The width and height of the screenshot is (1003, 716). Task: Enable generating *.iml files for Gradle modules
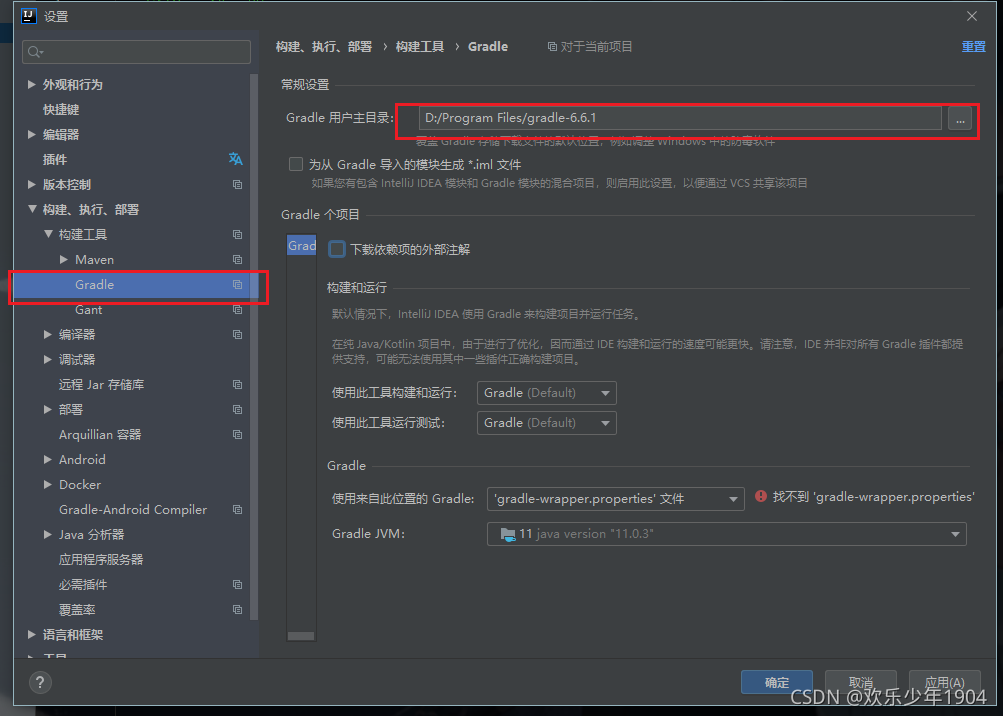[x=296, y=164]
